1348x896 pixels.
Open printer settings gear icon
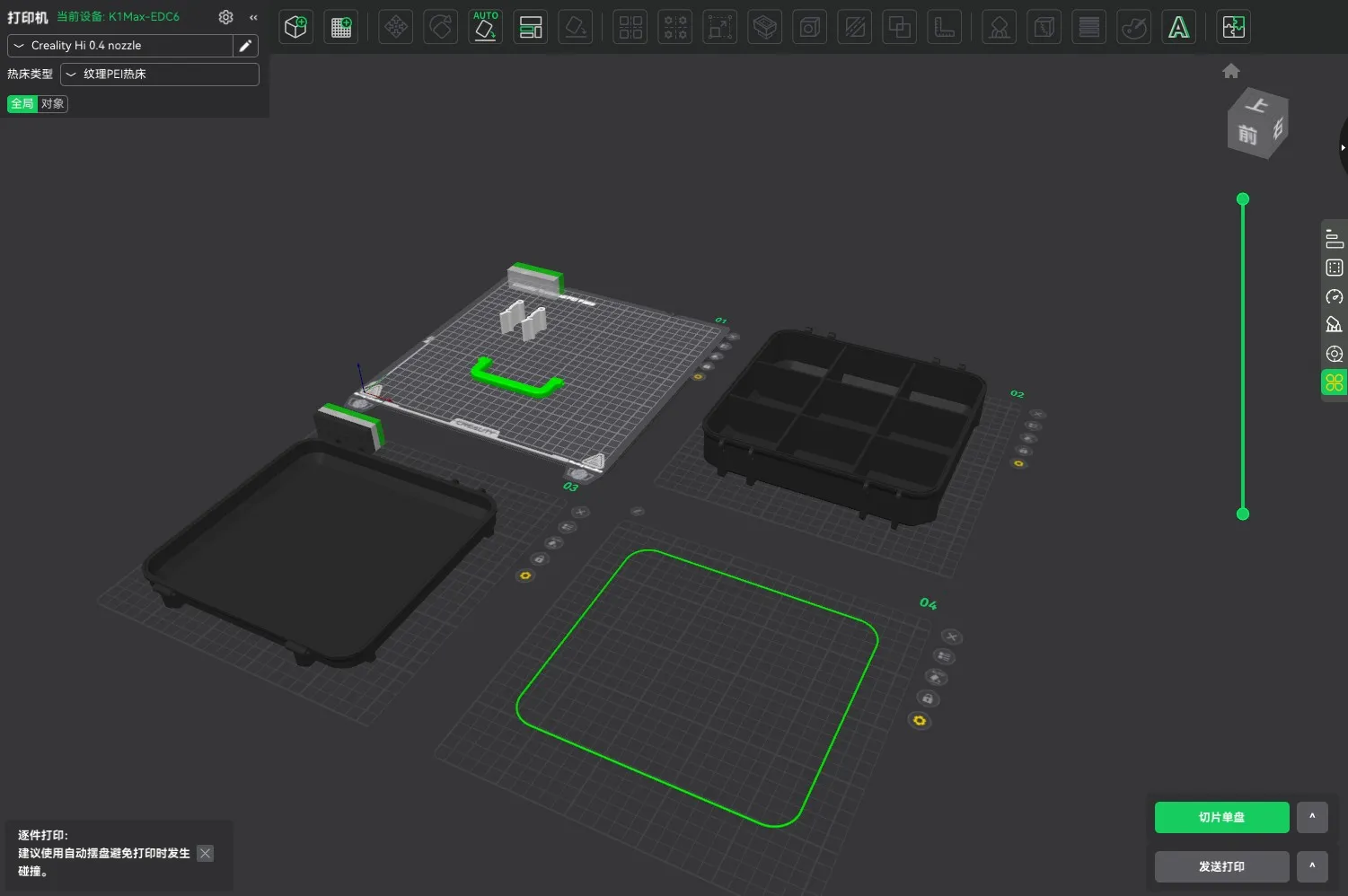coord(225,17)
